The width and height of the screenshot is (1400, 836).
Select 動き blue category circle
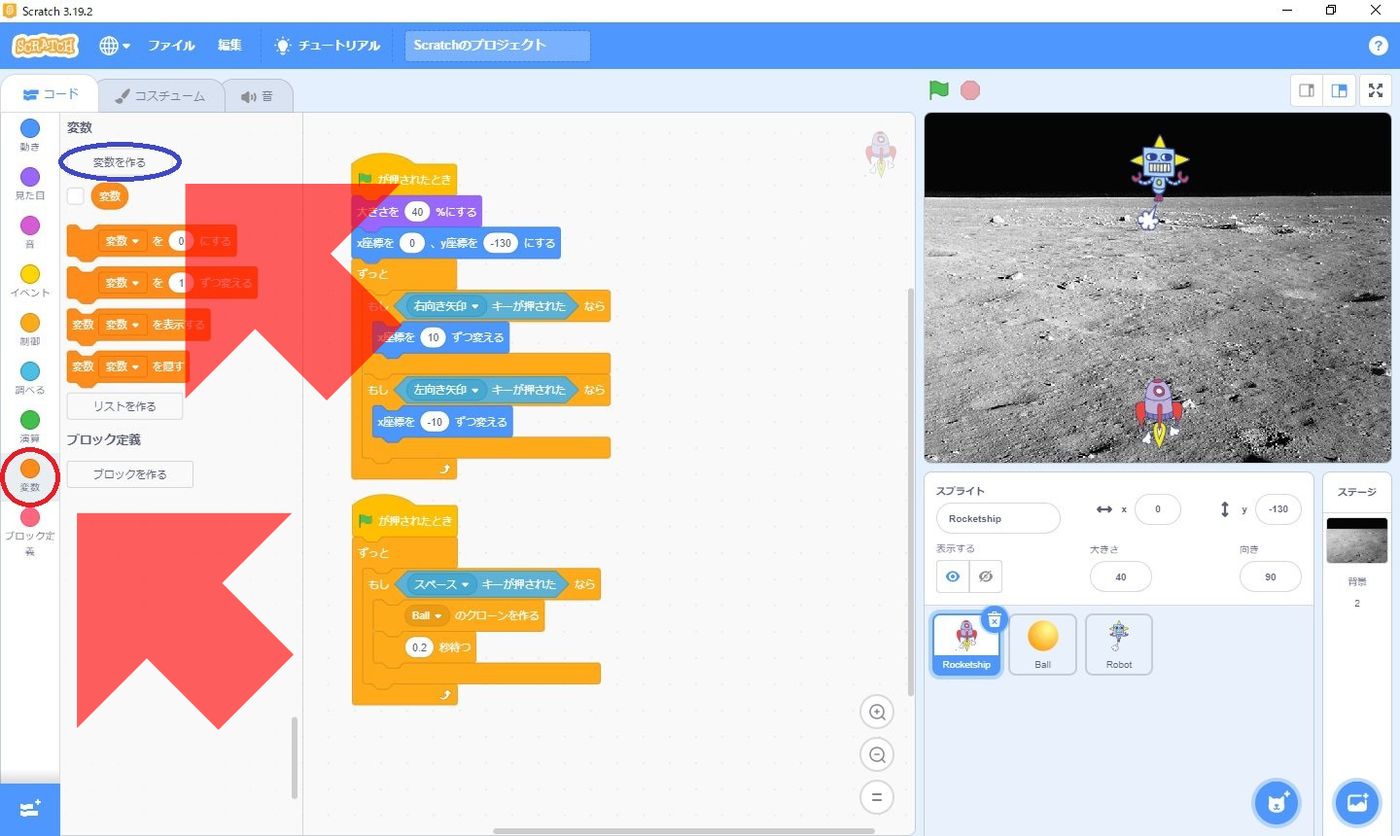point(30,128)
